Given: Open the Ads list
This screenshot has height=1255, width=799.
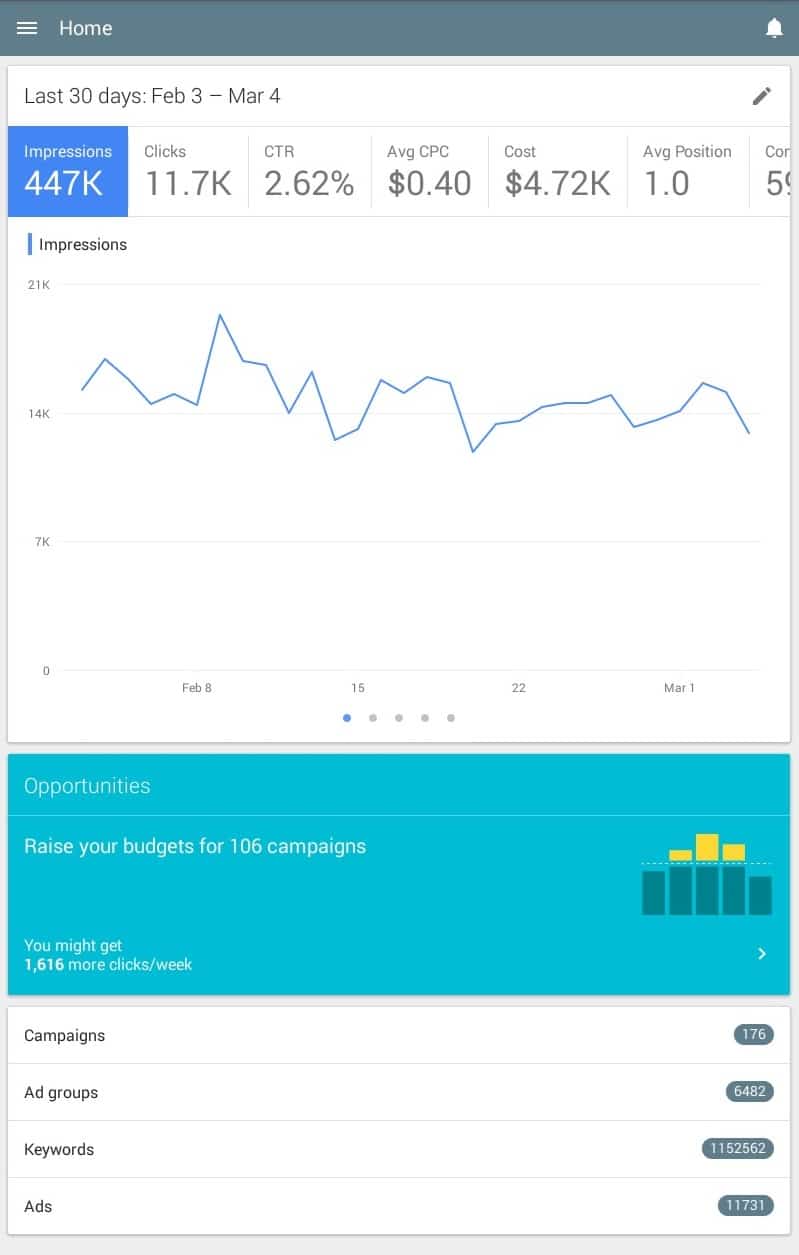Looking at the screenshot, I should tap(398, 1206).
